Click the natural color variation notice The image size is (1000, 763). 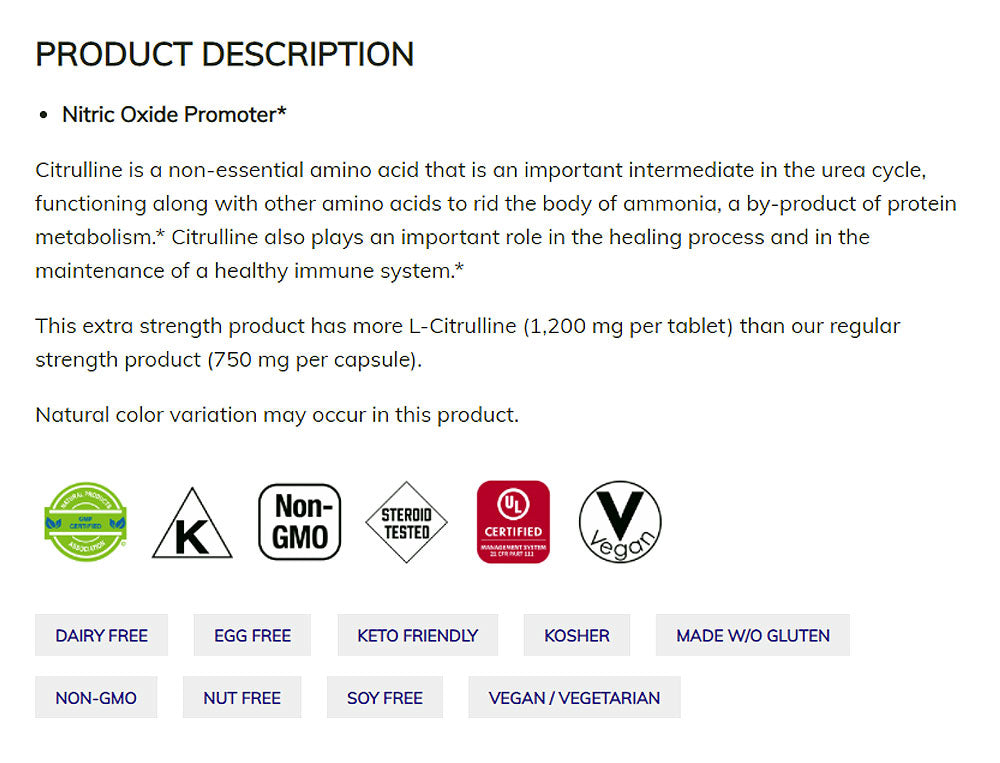tap(277, 414)
